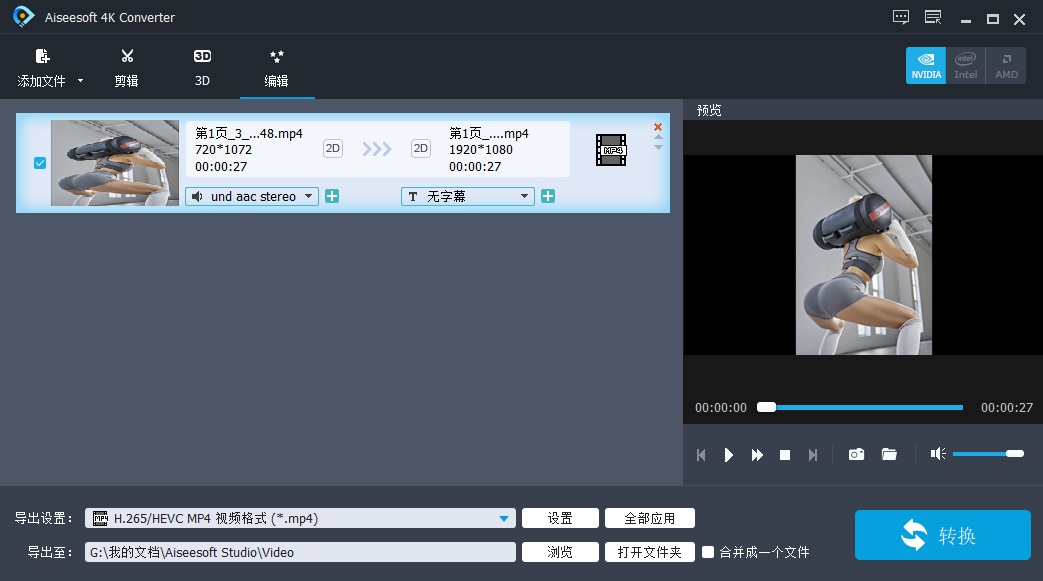Click the 转换 (Convert) button

(x=941, y=535)
